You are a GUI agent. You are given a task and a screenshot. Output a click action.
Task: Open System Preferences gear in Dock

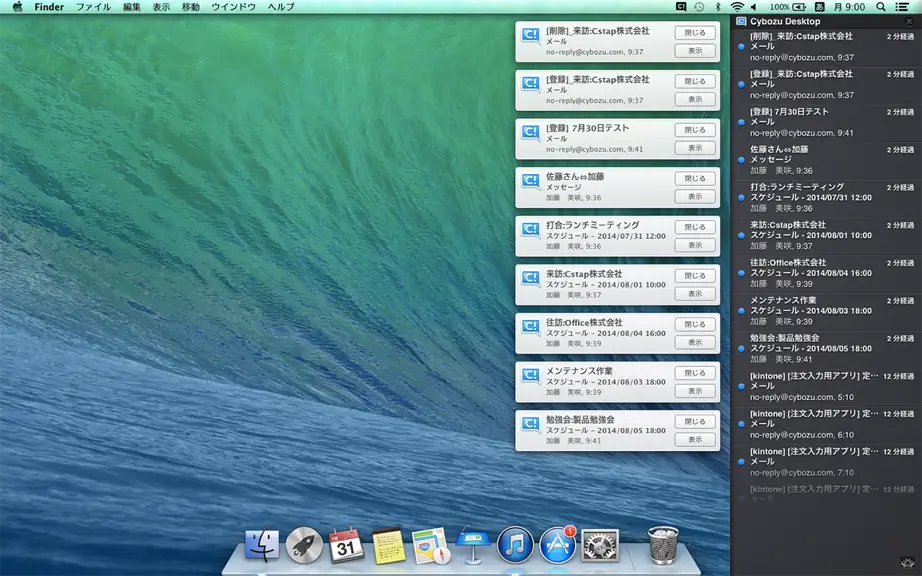(x=600, y=545)
